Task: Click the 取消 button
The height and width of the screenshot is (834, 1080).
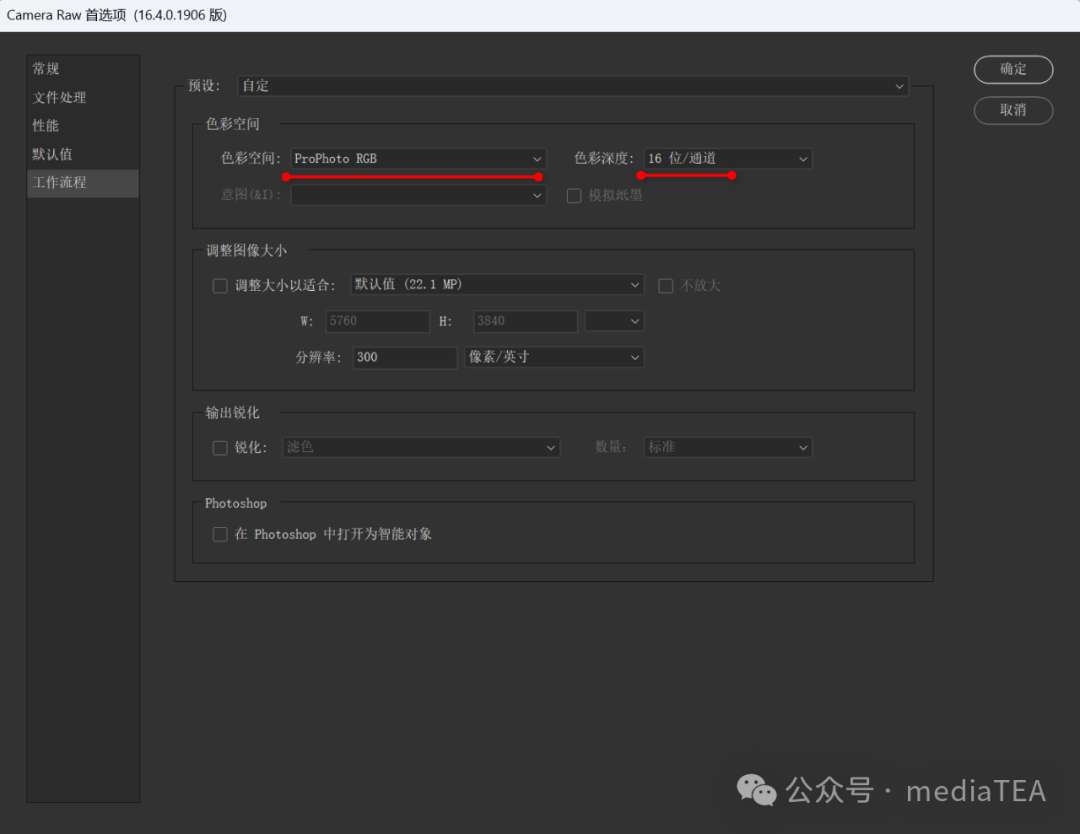Action: point(1013,110)
